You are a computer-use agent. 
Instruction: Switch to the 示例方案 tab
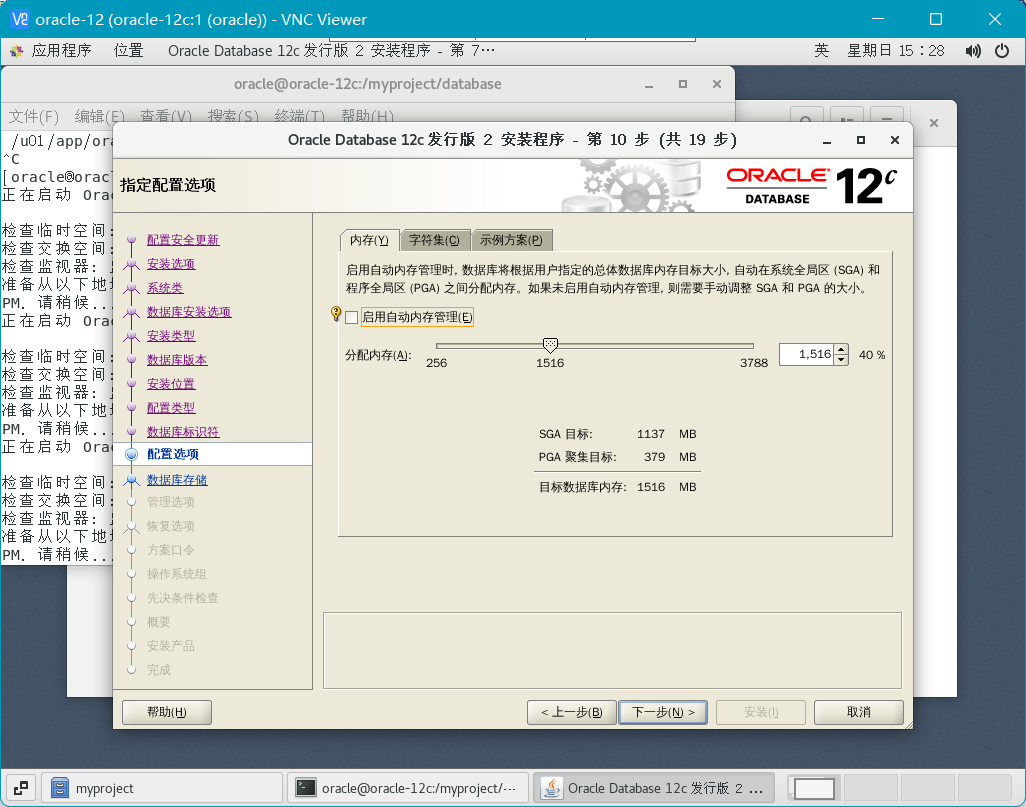click(x=511, y=240)
